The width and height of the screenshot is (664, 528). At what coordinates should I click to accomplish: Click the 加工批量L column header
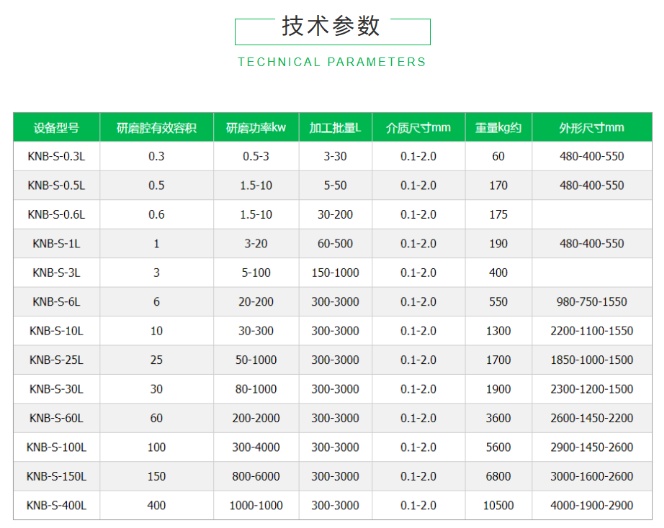(334, 128)
